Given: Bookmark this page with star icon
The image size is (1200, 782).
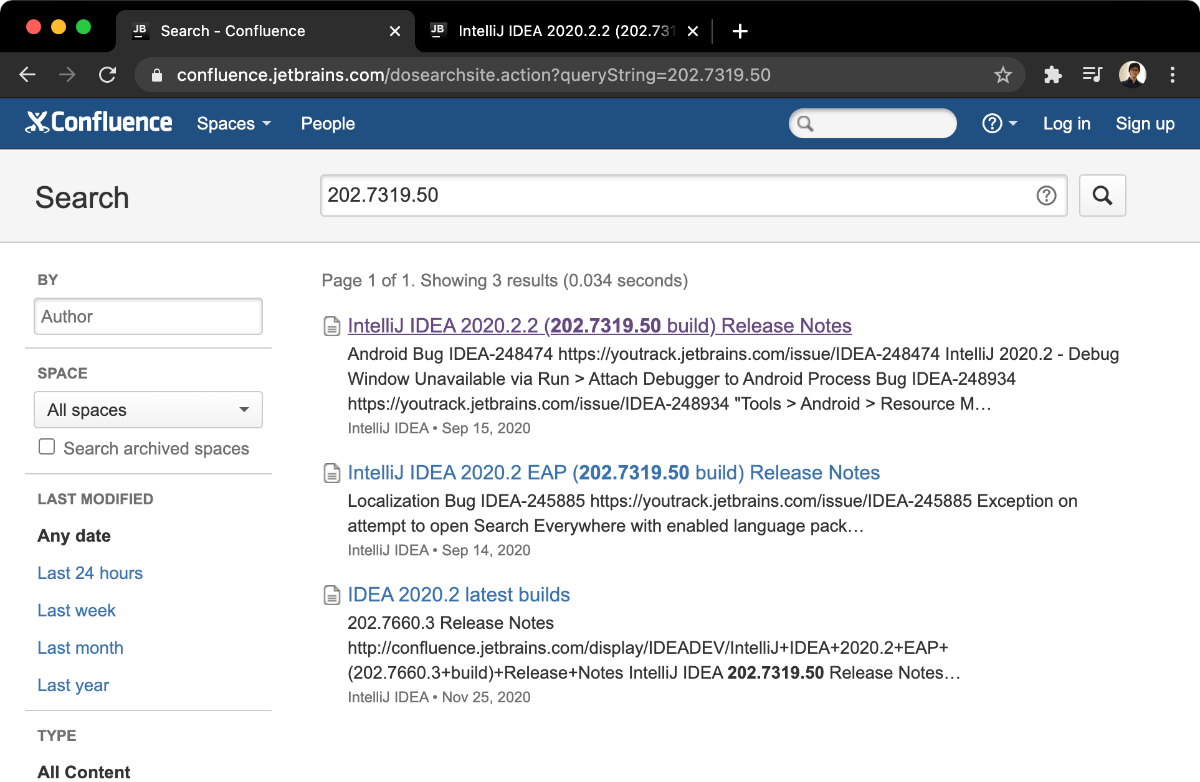Looking at the screenshot, I should [1002, 75].
